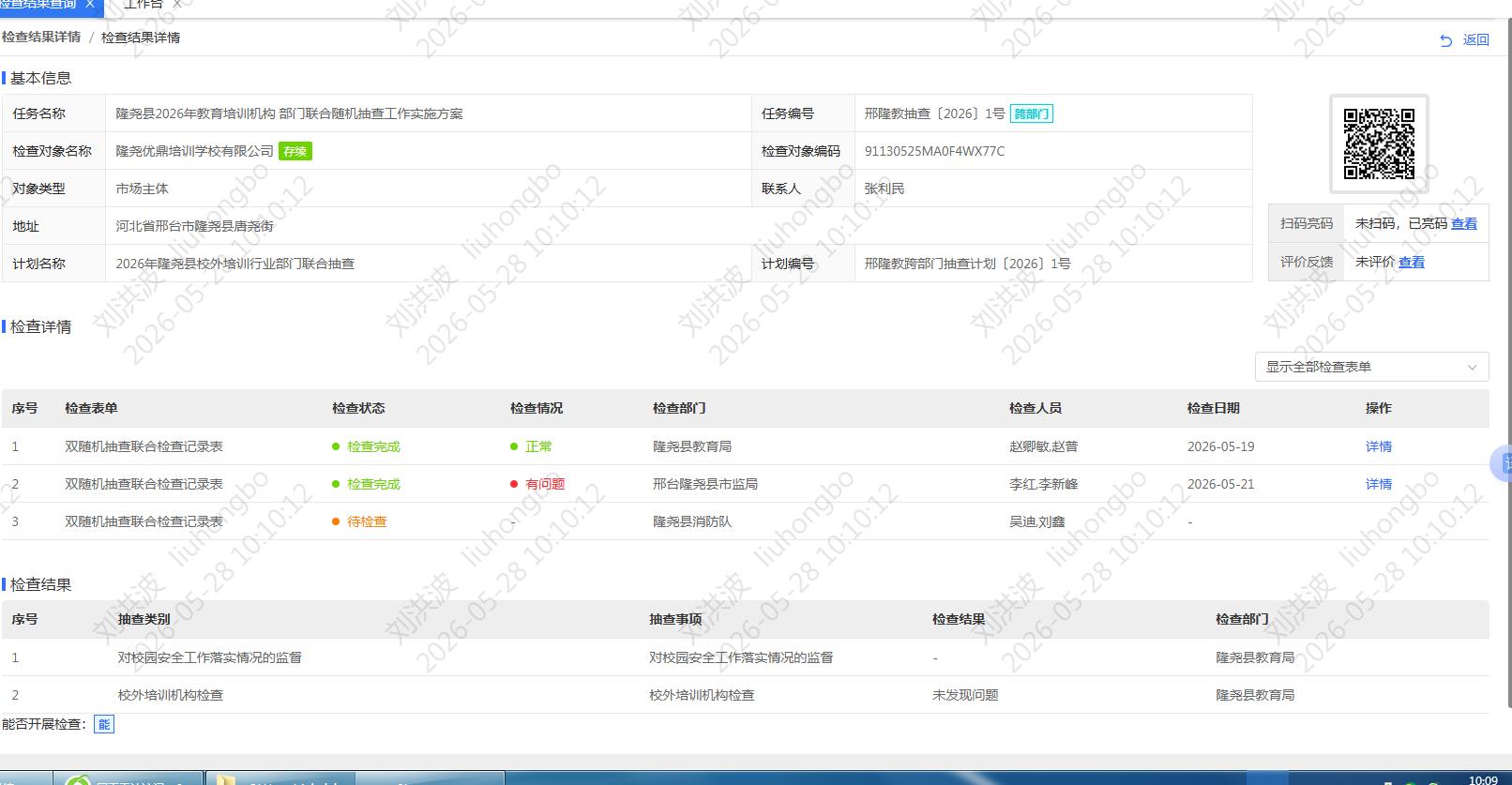Click the 返回 text link
1512x785 pixels.
point(1476,39)
